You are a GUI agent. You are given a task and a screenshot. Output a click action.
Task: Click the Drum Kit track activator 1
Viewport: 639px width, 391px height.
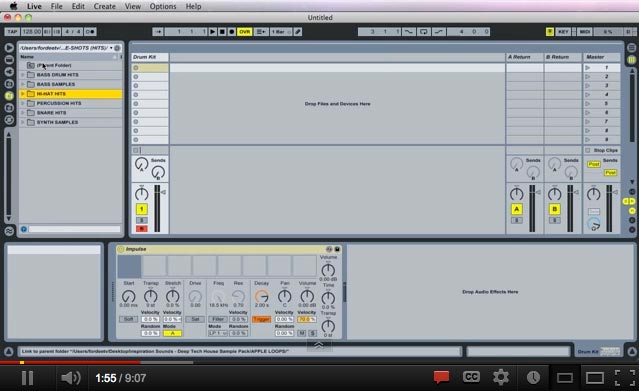(x=141, y=210)
